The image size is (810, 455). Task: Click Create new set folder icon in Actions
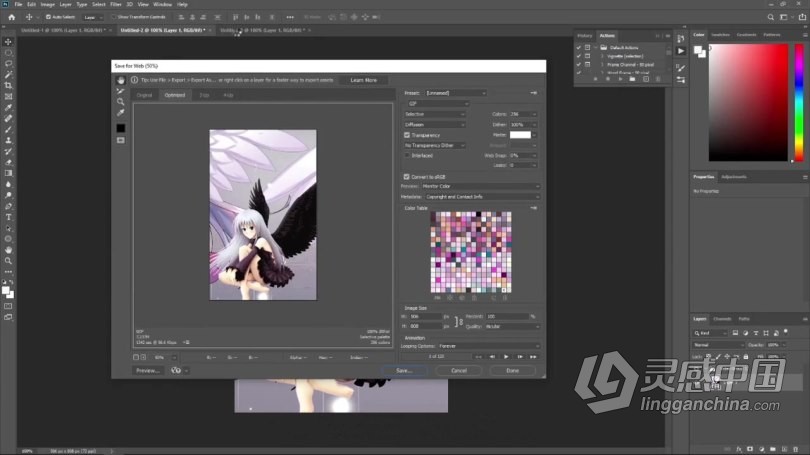click(x=632, y=79)
